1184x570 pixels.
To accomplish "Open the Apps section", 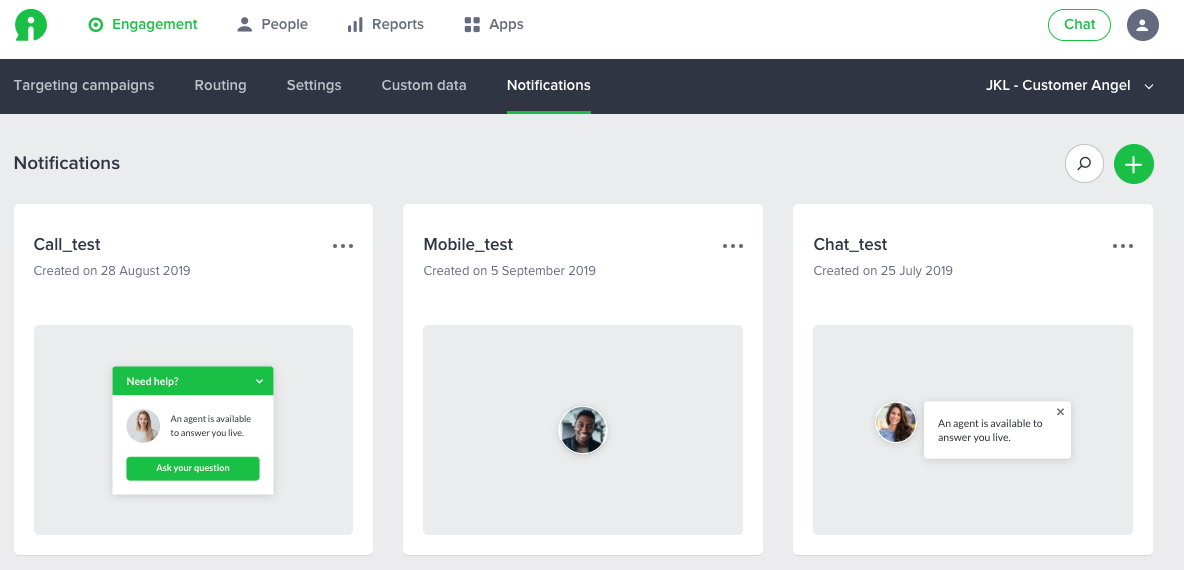I will pyautogui.click(x=493, y=24).
